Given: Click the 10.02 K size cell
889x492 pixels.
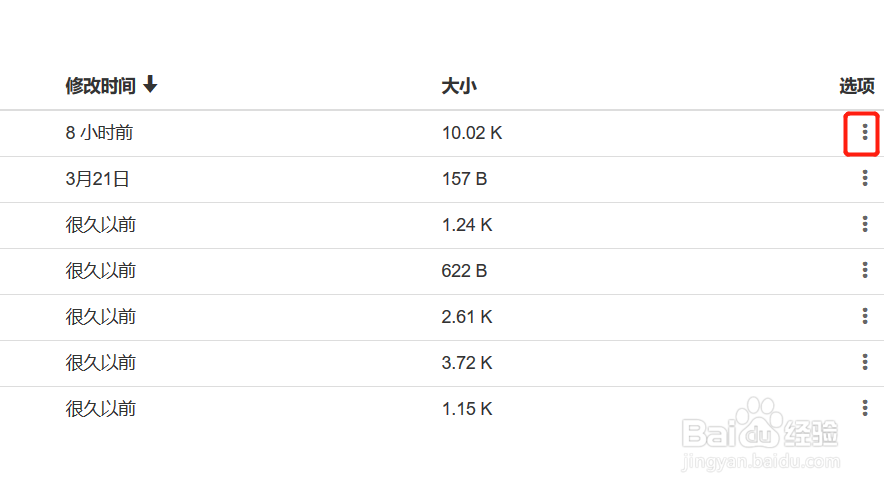Looking at the screenshot, I should [472, 133].
